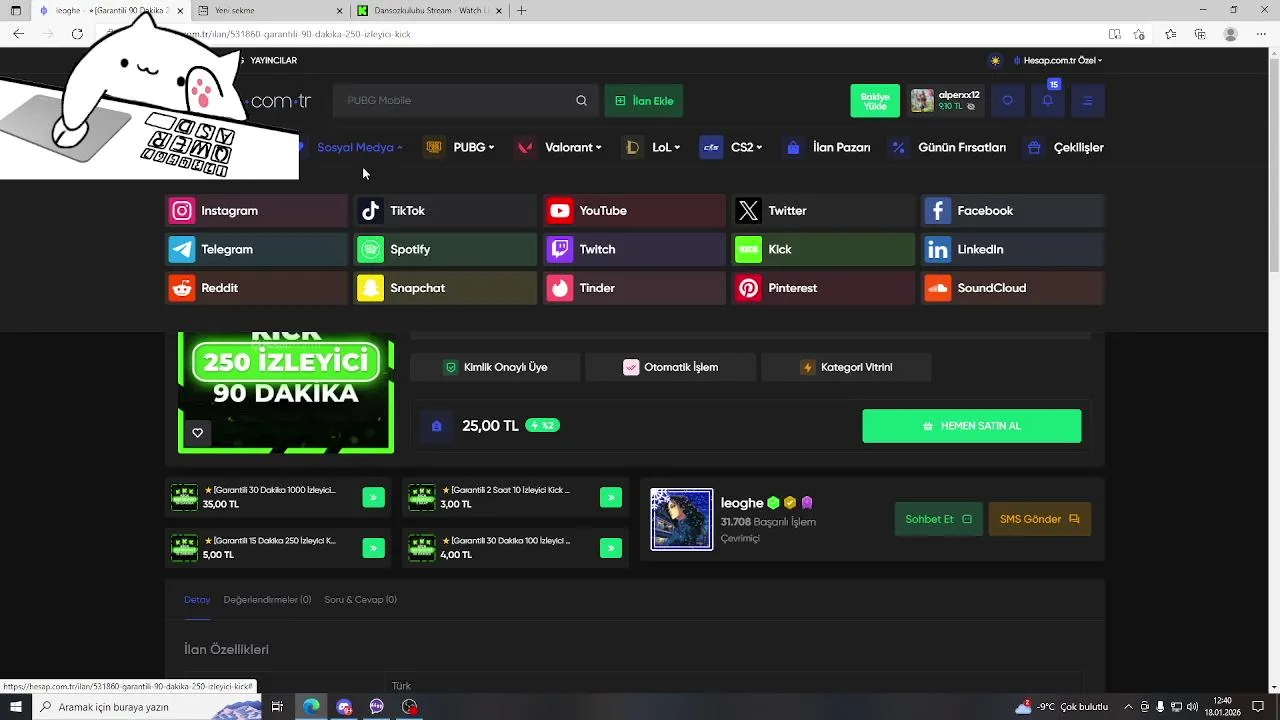Click SMS Gönder button
The height and width of the screenshot is (720, 1280).
[x=1039, y=519]
